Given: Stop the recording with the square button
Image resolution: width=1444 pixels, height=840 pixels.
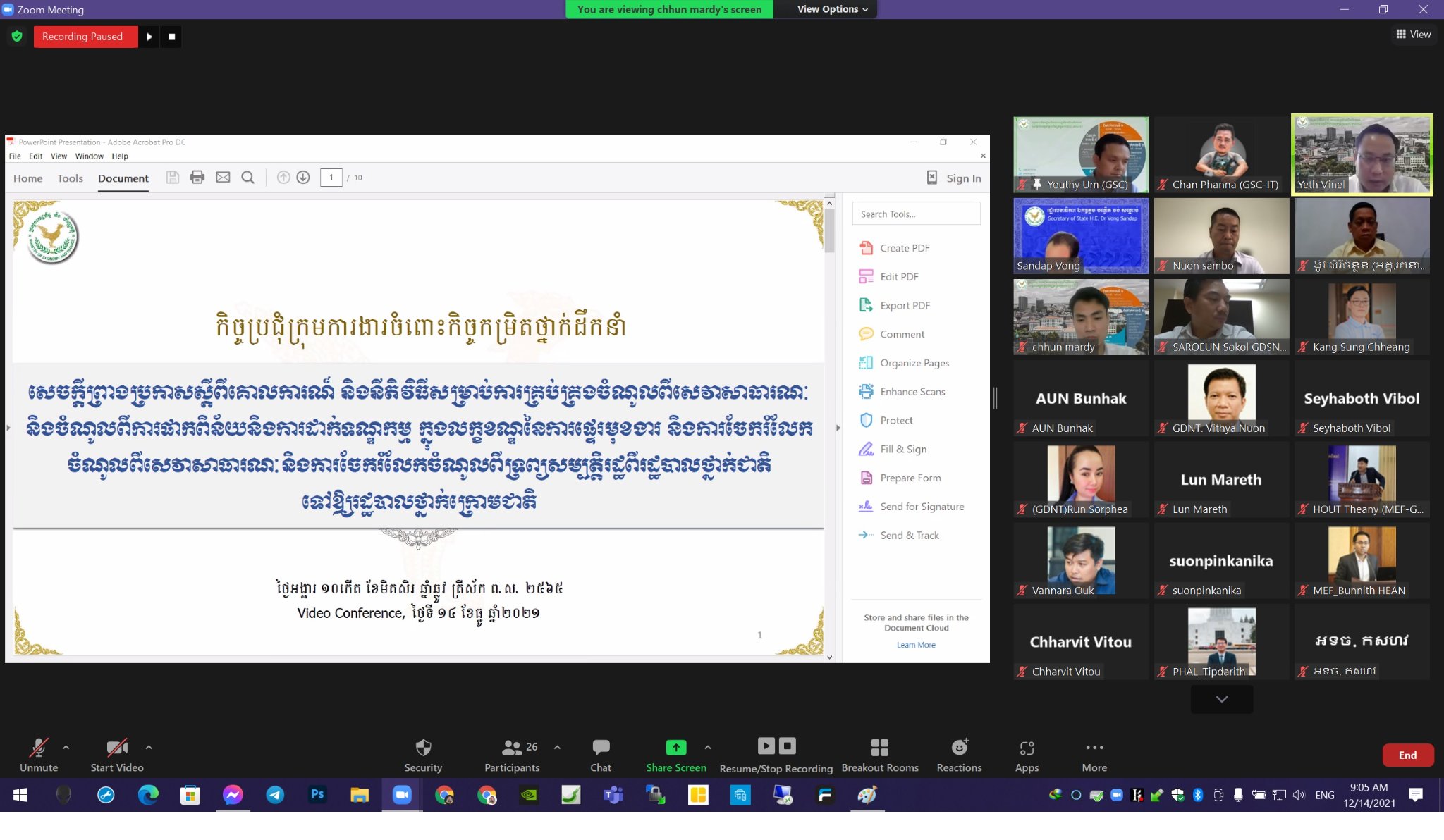Looking at the screenshot, I should click(x=171, y=37).
